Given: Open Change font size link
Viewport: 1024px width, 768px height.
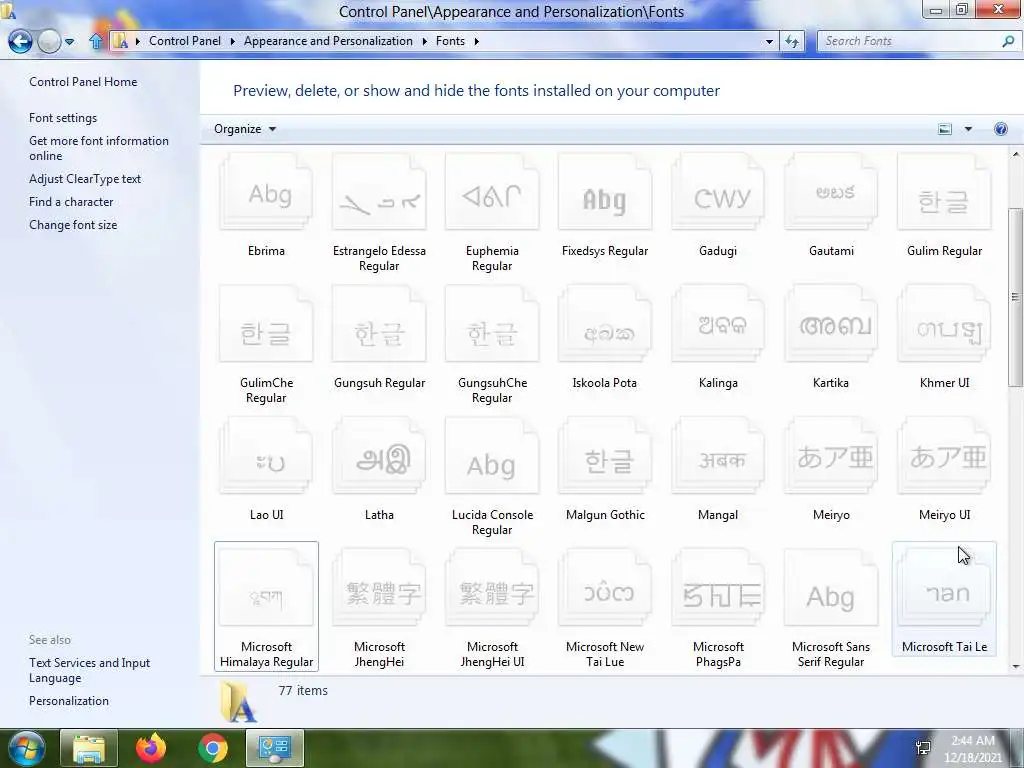Looking at the screenshot, I should 73,225.
